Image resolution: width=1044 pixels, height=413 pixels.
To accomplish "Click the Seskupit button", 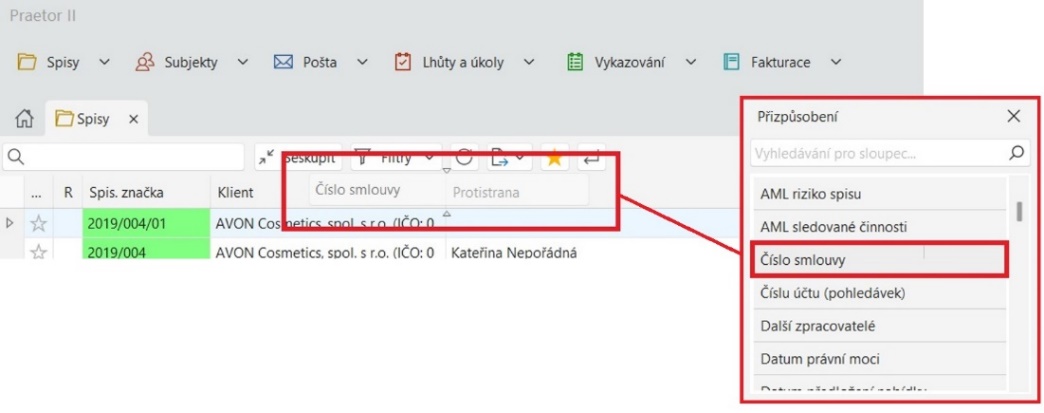I will coord(296,157).
